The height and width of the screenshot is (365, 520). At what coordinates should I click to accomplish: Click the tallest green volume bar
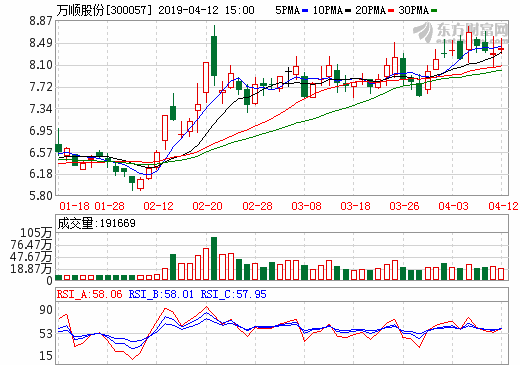pos(214,258)
